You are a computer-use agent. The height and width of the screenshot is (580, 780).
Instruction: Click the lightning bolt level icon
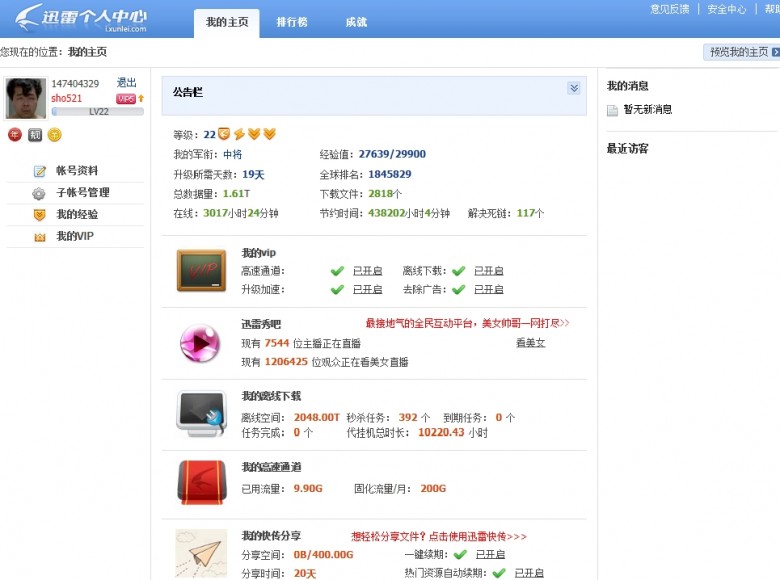239,134
